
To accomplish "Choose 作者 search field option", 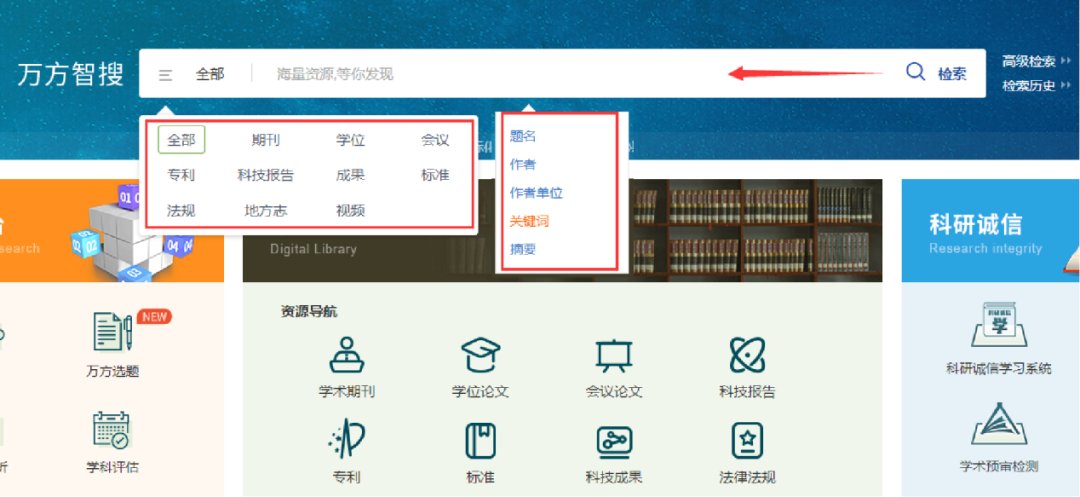I will pos(523,165).
